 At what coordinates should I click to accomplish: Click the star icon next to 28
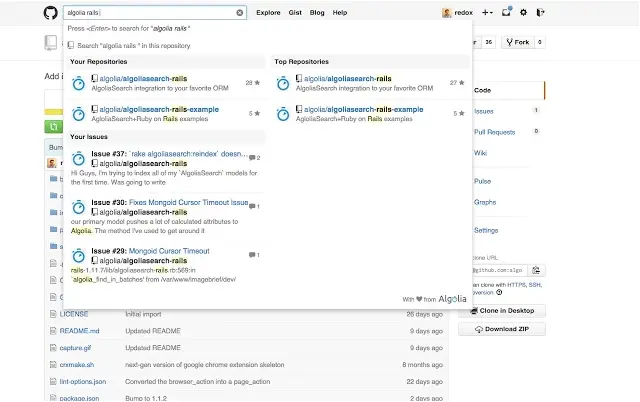click(x=257, y=82)
